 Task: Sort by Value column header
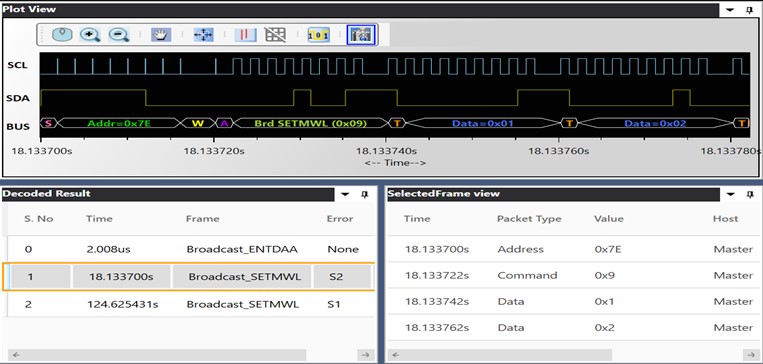click(609, 219)
